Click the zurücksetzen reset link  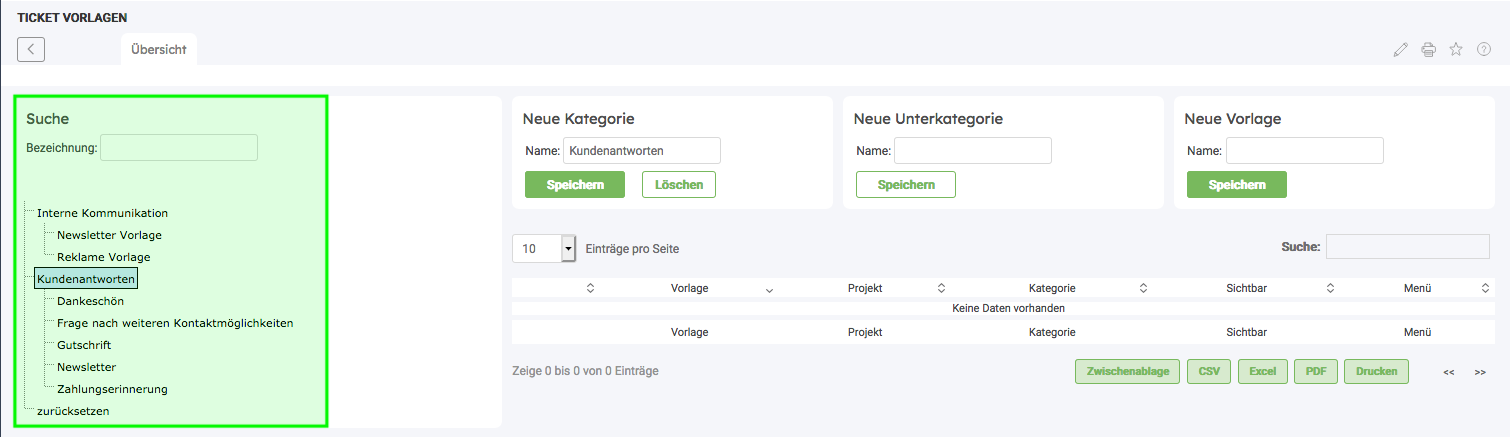[x=73, y=411]
